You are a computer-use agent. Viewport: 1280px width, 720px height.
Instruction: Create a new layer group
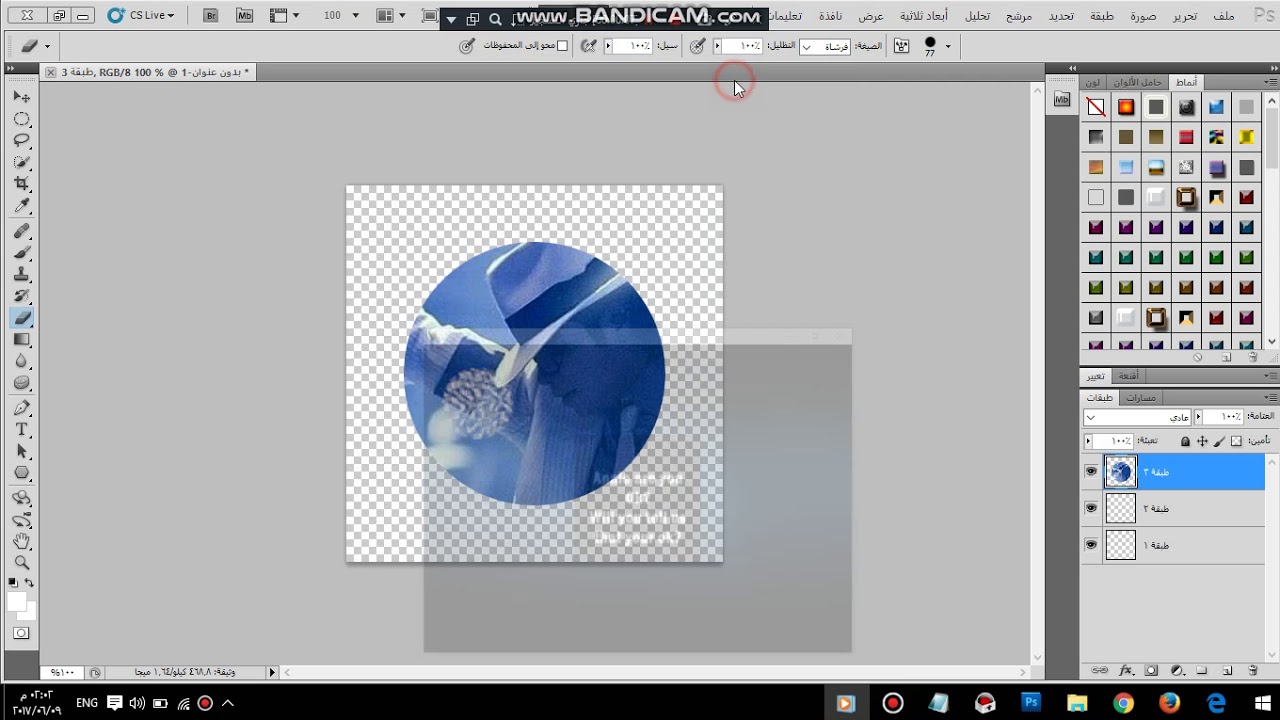coord(1202,670)
